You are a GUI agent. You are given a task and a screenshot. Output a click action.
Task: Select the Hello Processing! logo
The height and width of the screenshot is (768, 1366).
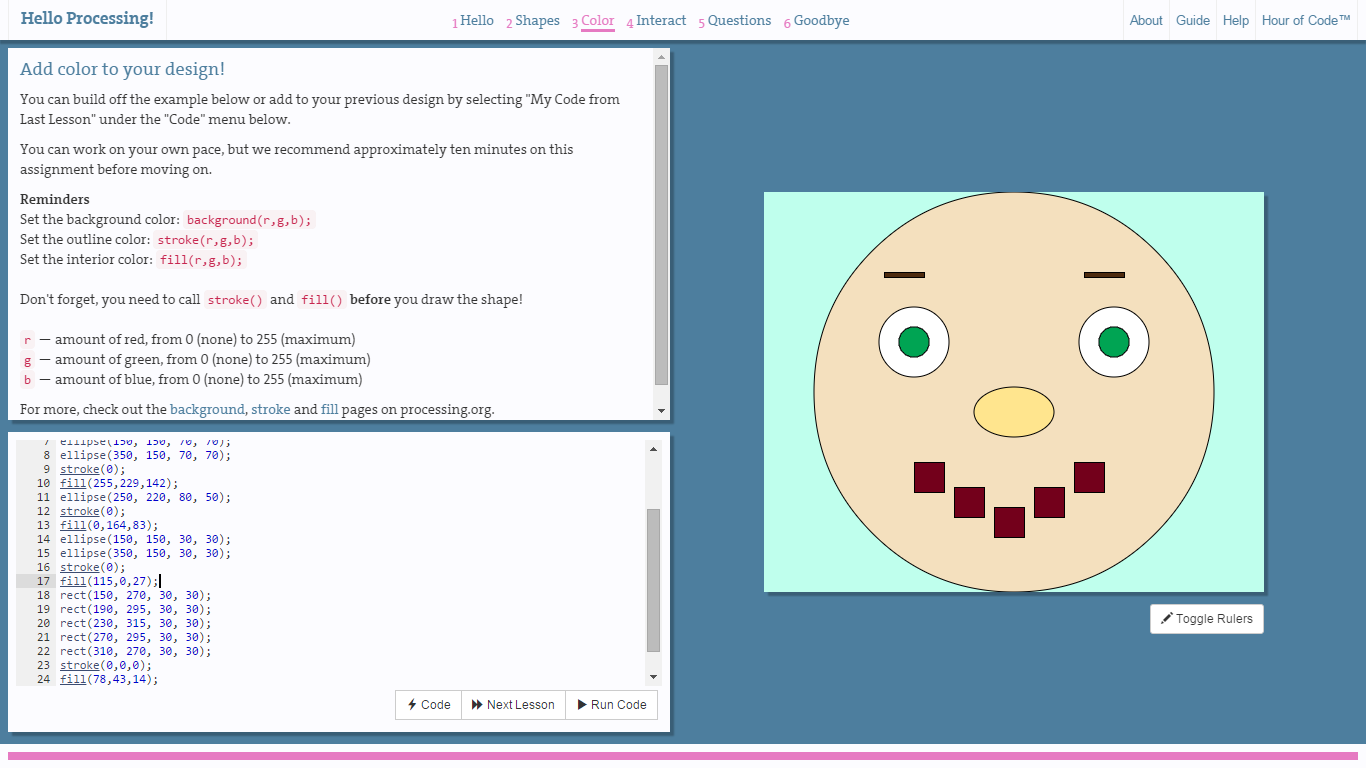[x=87, y=18]
